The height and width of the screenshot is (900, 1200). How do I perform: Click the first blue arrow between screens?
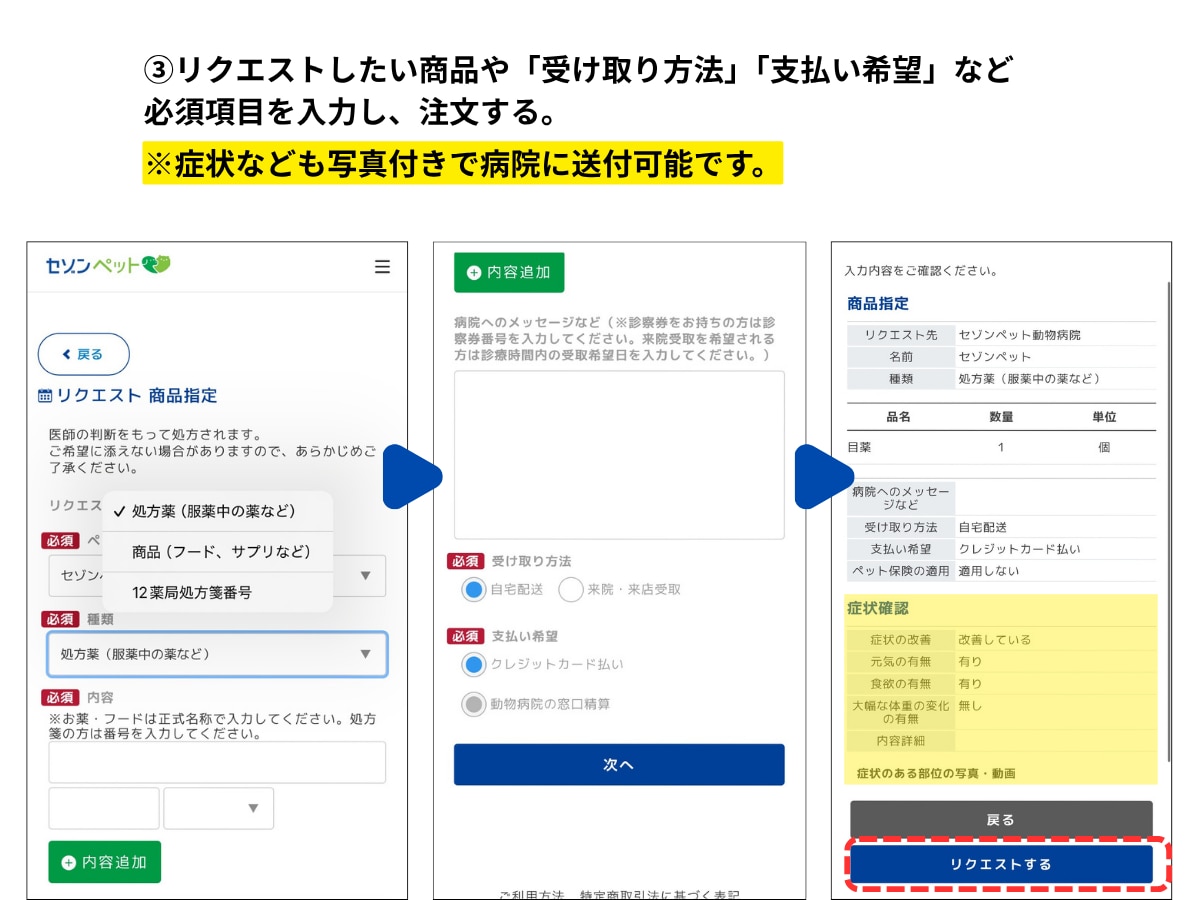coord(412,477)
